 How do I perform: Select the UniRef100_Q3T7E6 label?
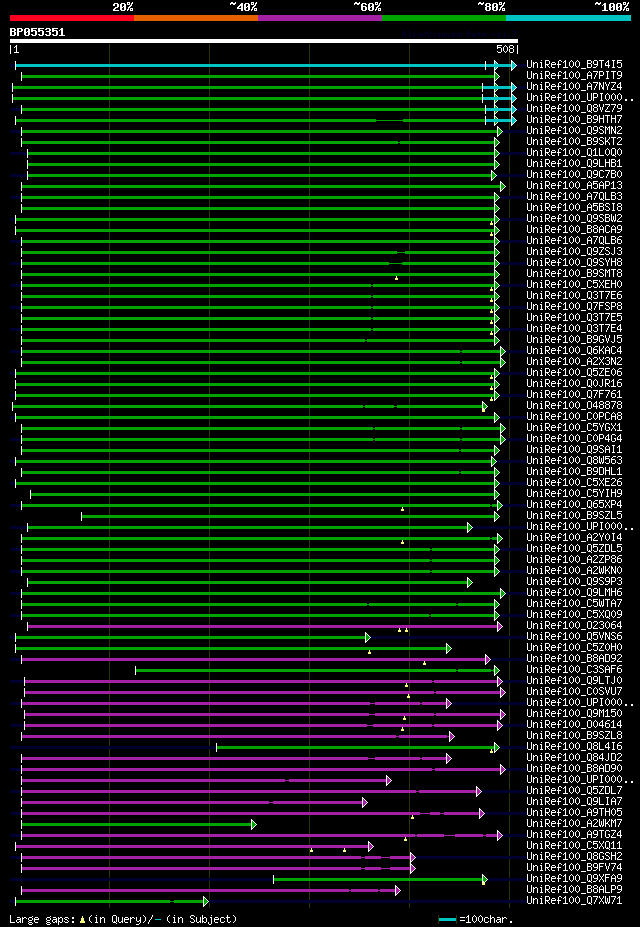(574, 296)
